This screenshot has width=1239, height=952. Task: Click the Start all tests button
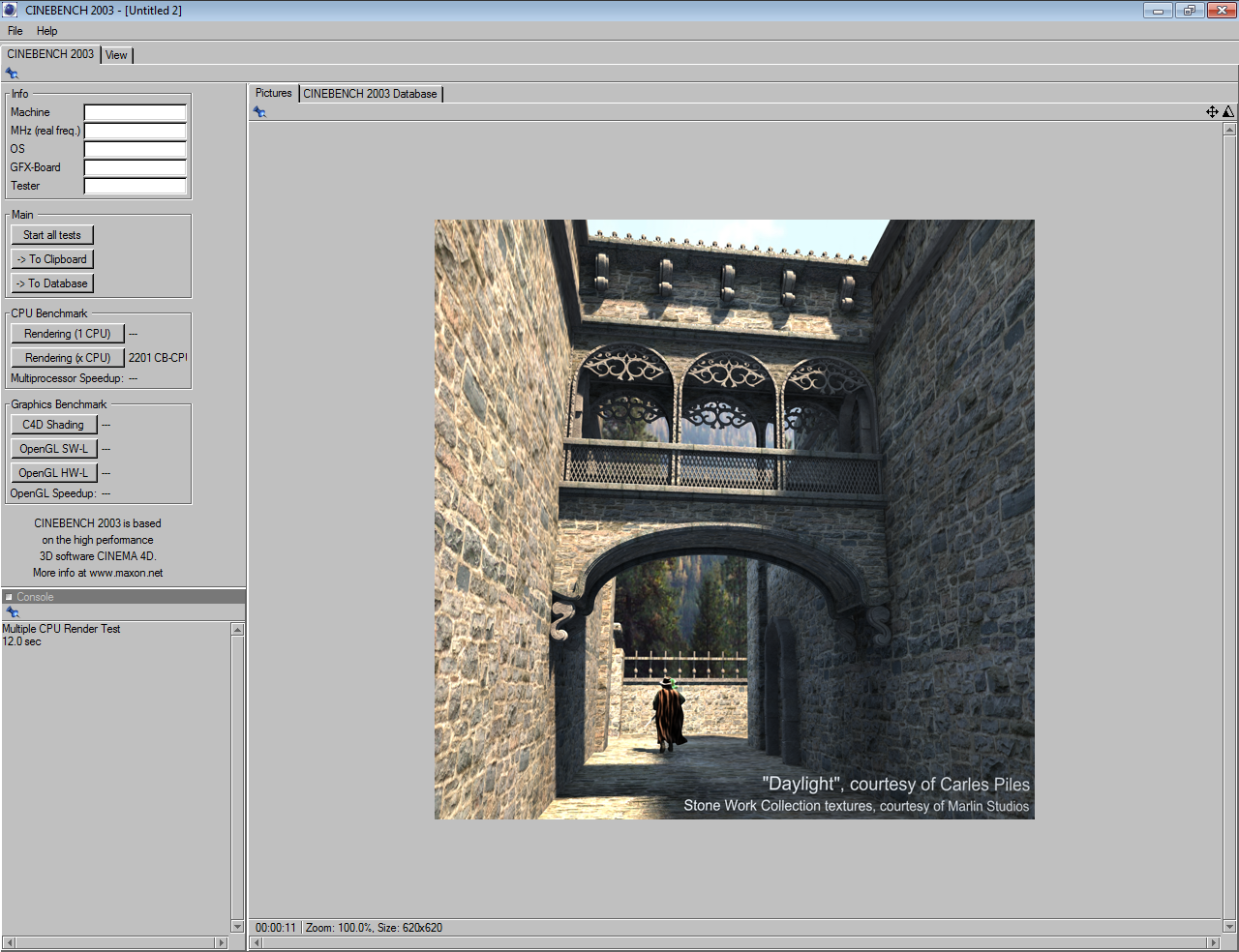click(52, 235)
